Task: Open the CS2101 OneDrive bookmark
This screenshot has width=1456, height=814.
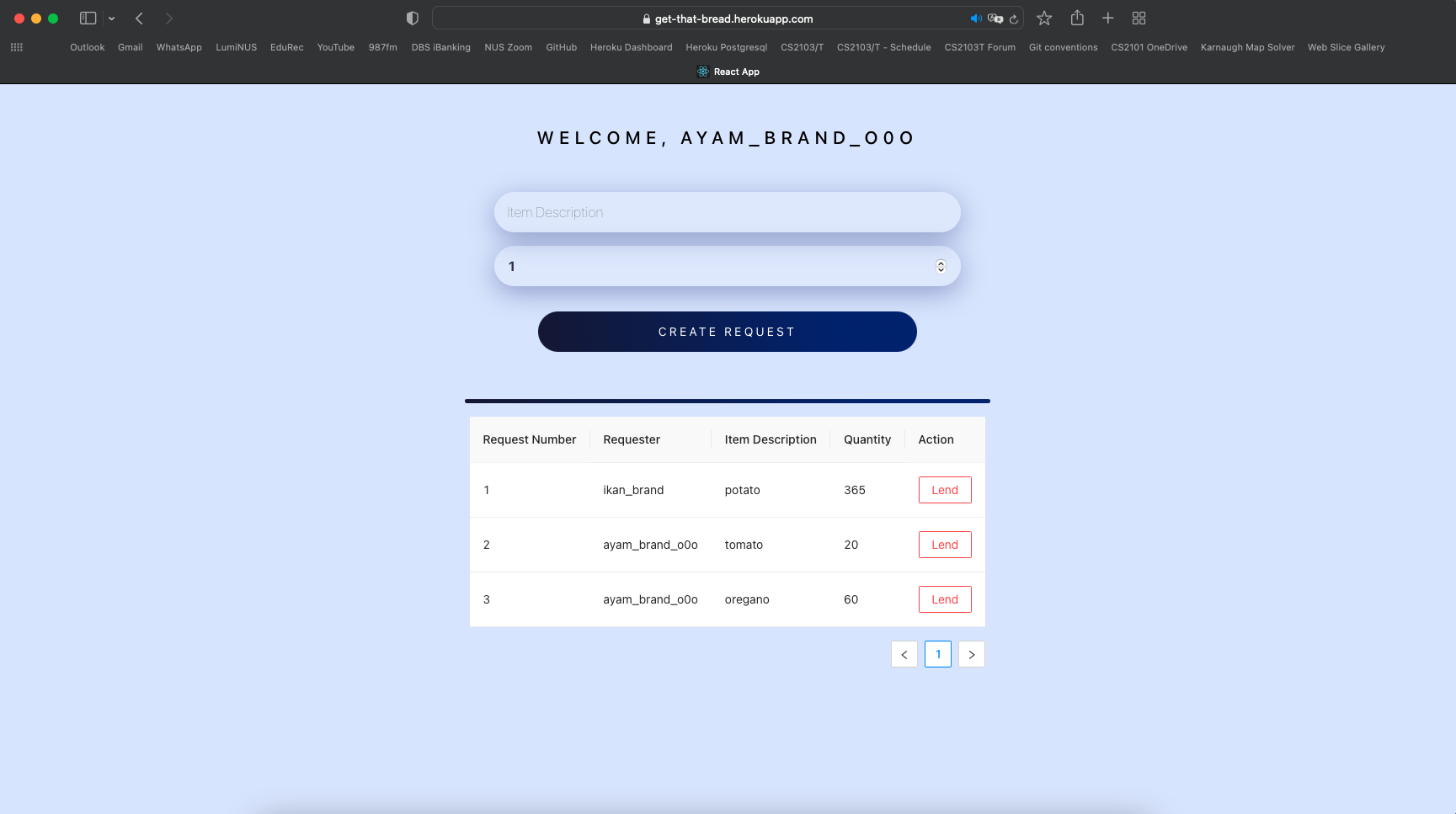Action: 1149,47
